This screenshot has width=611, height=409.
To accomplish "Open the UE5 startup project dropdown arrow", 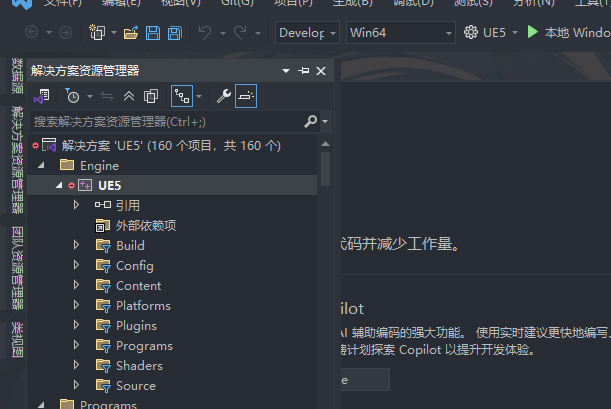I will [515, 32].
